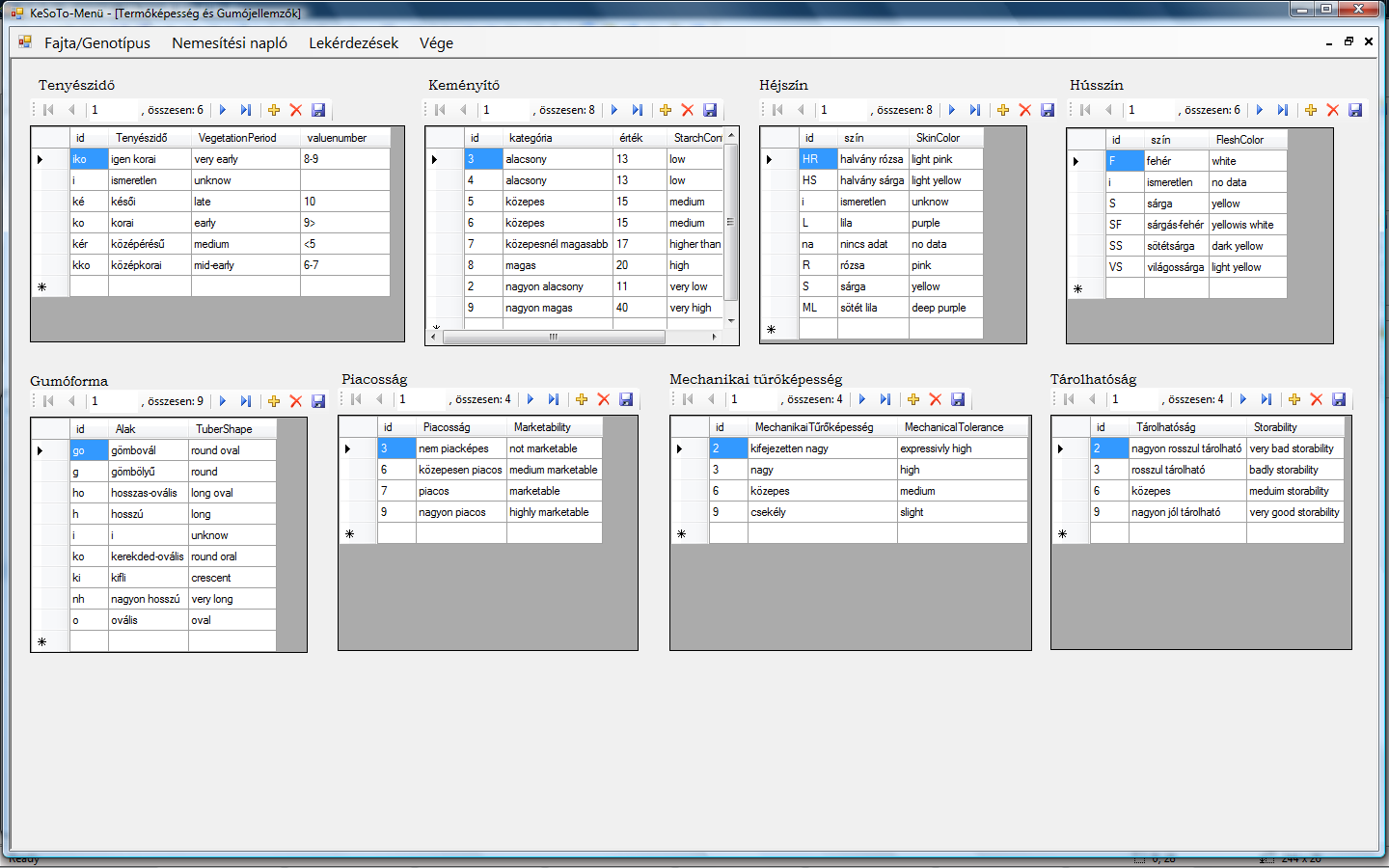Add new record in Gumóforma navigator

tap(274, 401)
